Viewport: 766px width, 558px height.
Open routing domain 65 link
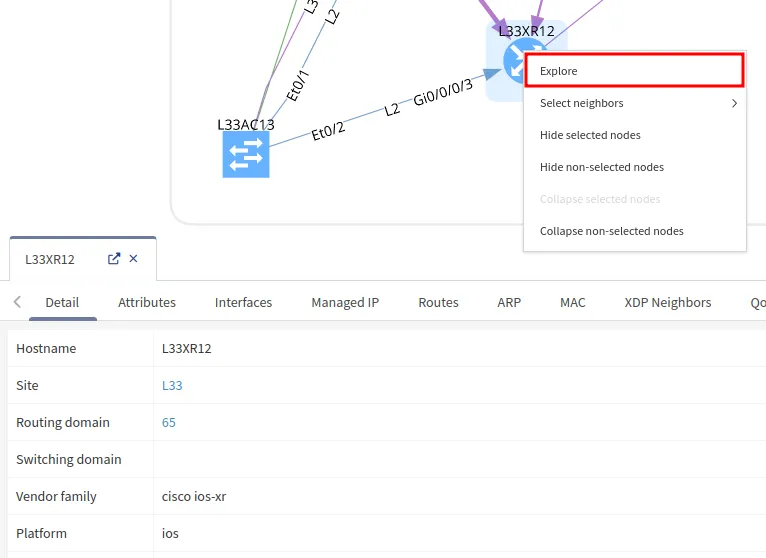[169, 422]
